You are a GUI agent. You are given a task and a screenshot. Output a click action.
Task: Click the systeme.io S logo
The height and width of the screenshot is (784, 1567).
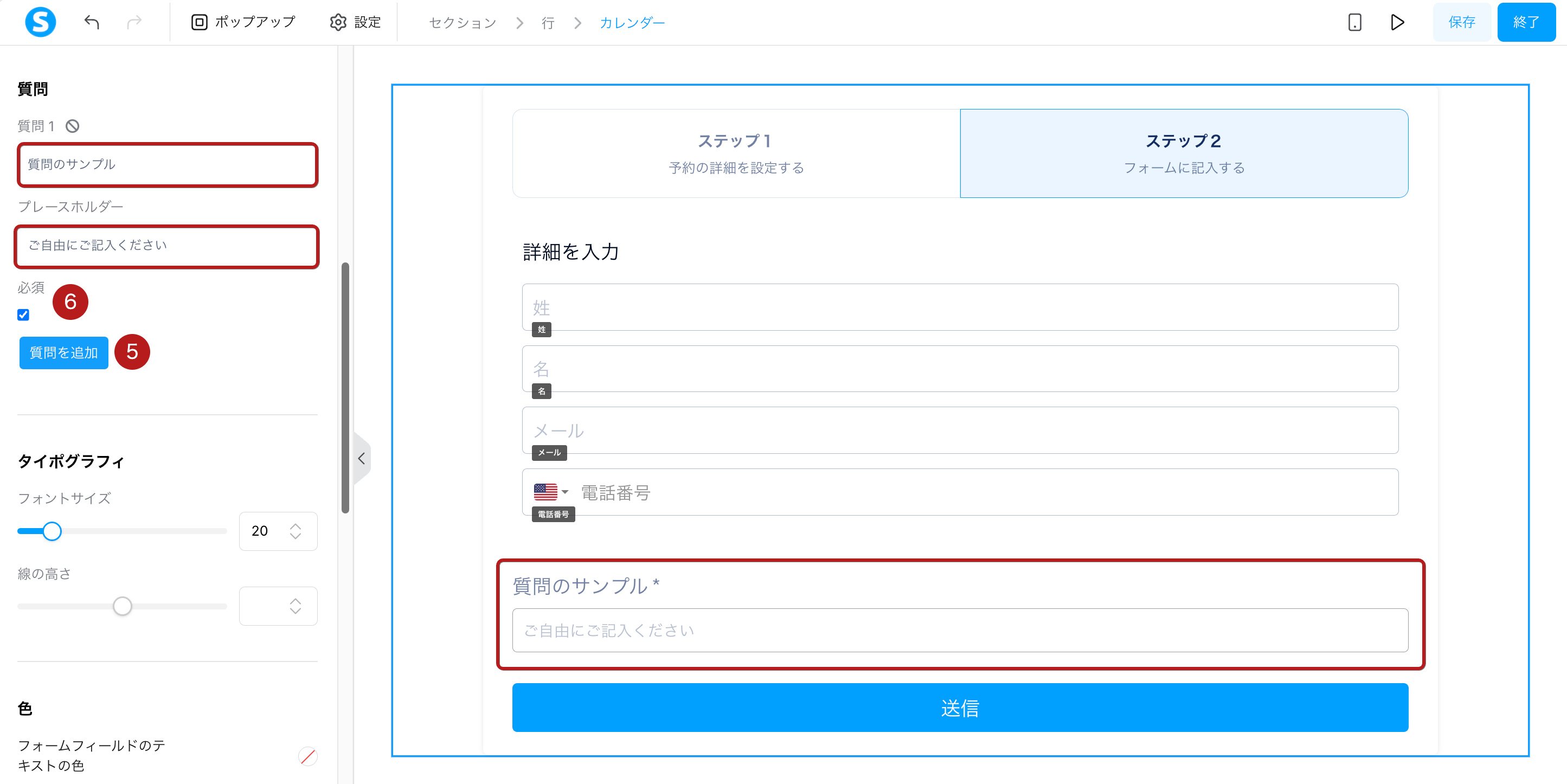40,22
